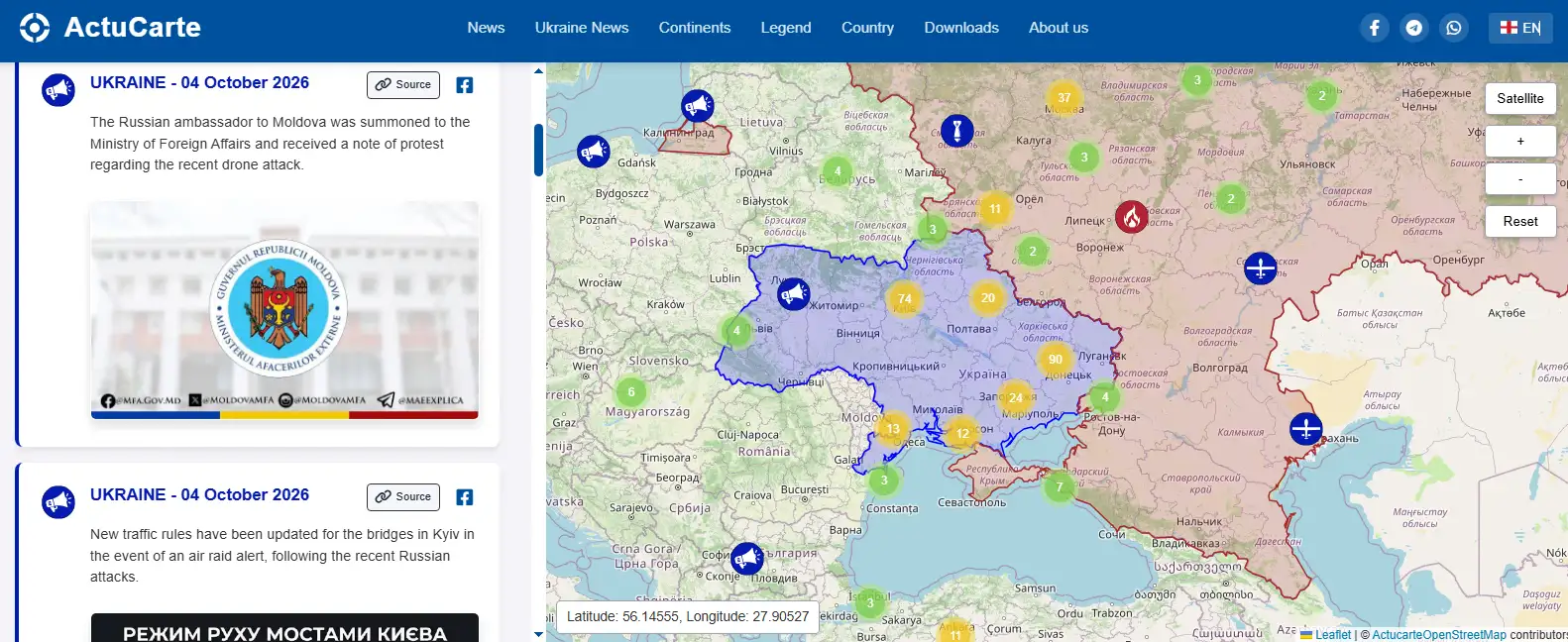Open the Downloads menu item
The width and height of the screenshot is (1568, 642).
tap(961, 28)
